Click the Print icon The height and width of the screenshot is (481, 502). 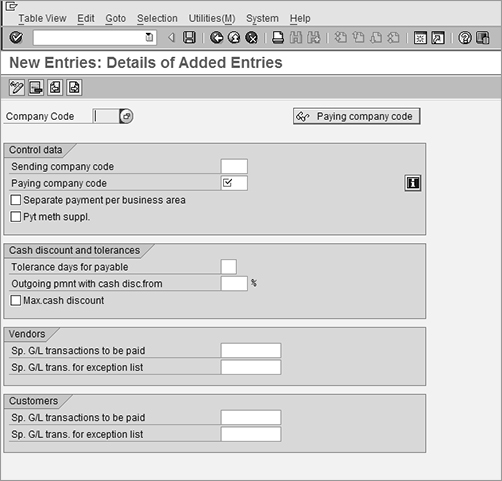coord(278,38)
